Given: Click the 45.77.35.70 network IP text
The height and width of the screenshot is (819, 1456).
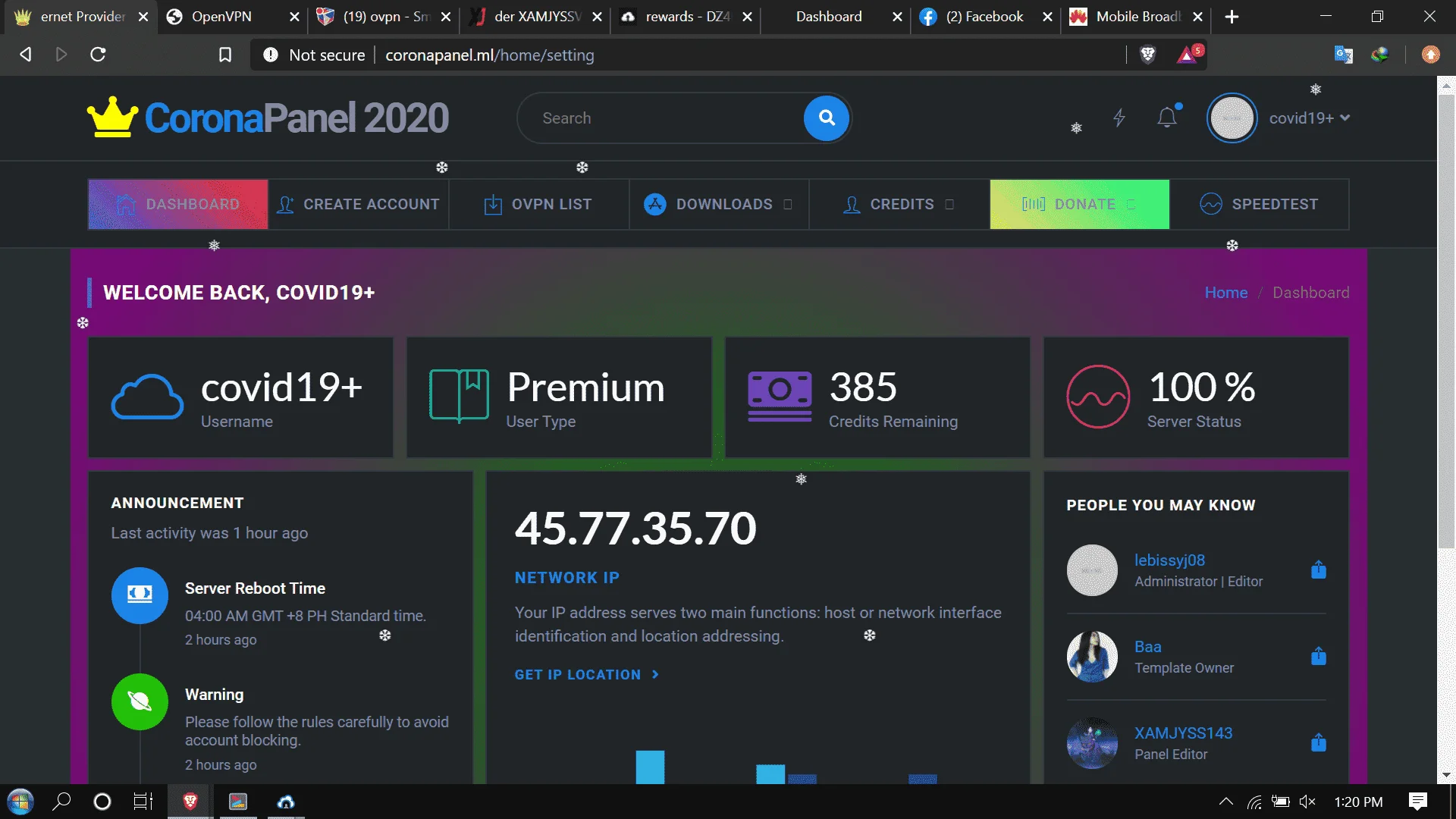Looking at the screenshot, I should [635, 529].
